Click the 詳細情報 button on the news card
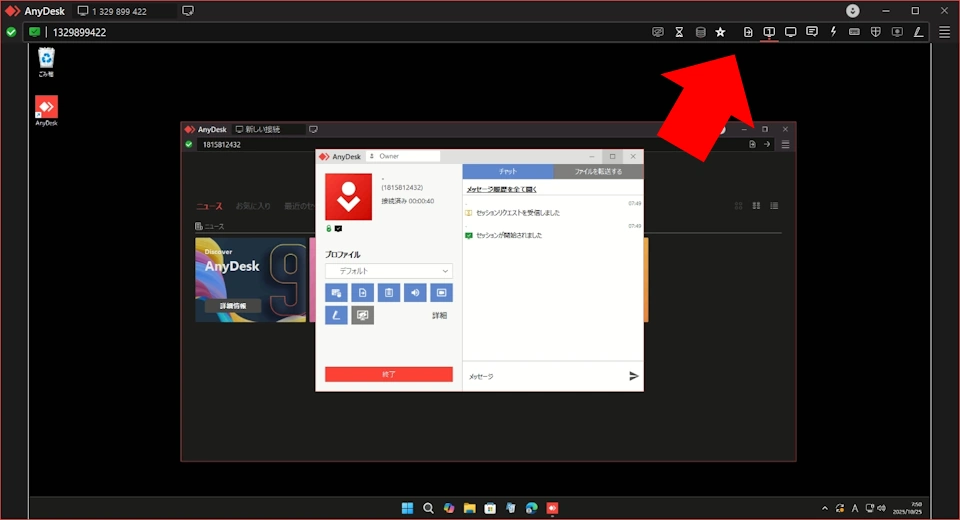This screenshot has width=960, height=520. click(x=233, y=306)
